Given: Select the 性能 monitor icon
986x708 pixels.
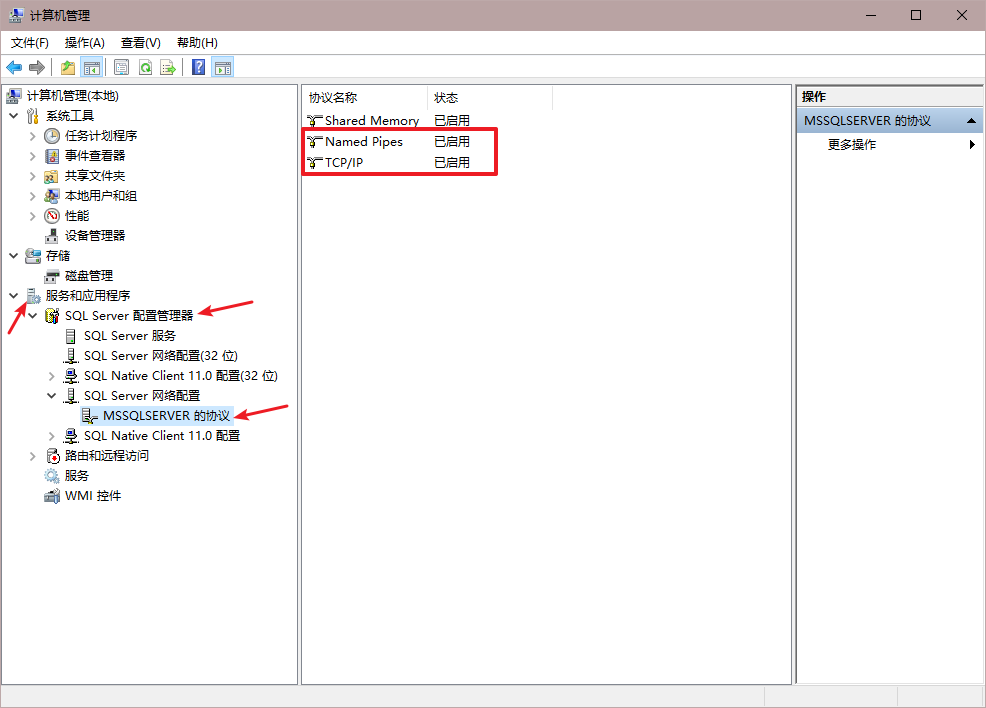Looking at the screenshot, I should [x=52, y=216].
